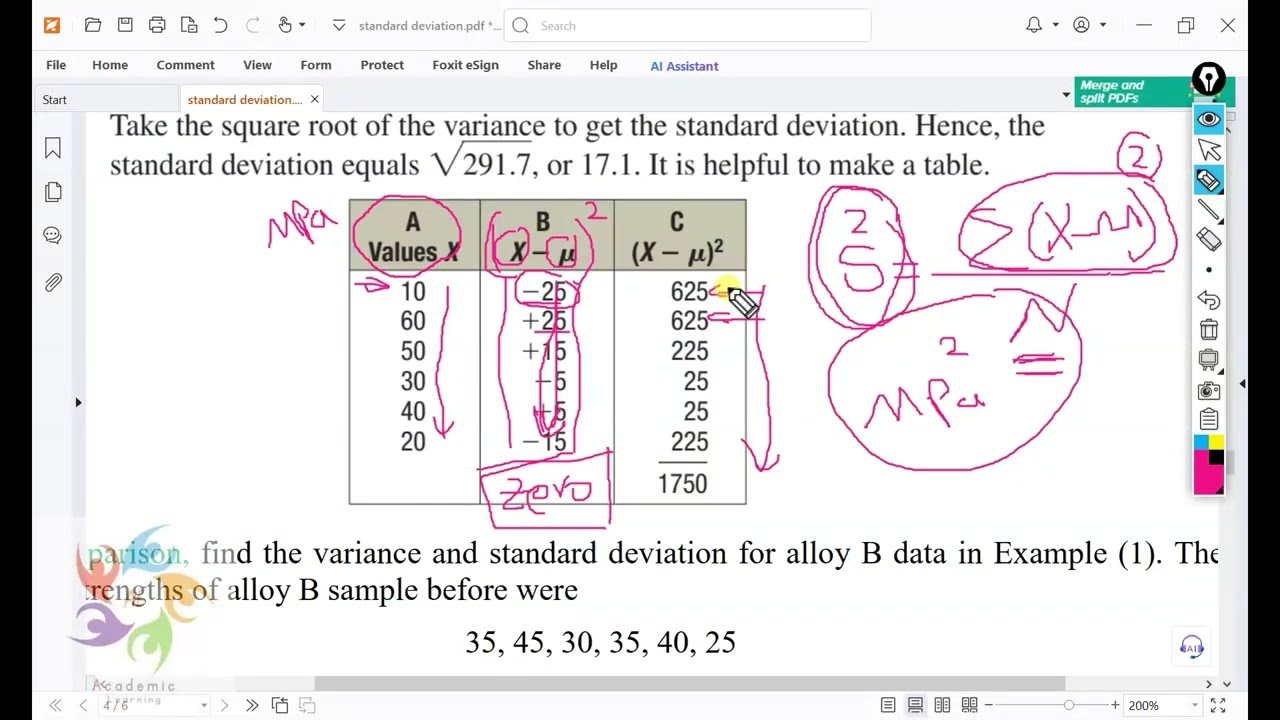Launch the AI Assistant
Image resolution: width=1280 pixels, height=720 pixels.
(684, 66)
